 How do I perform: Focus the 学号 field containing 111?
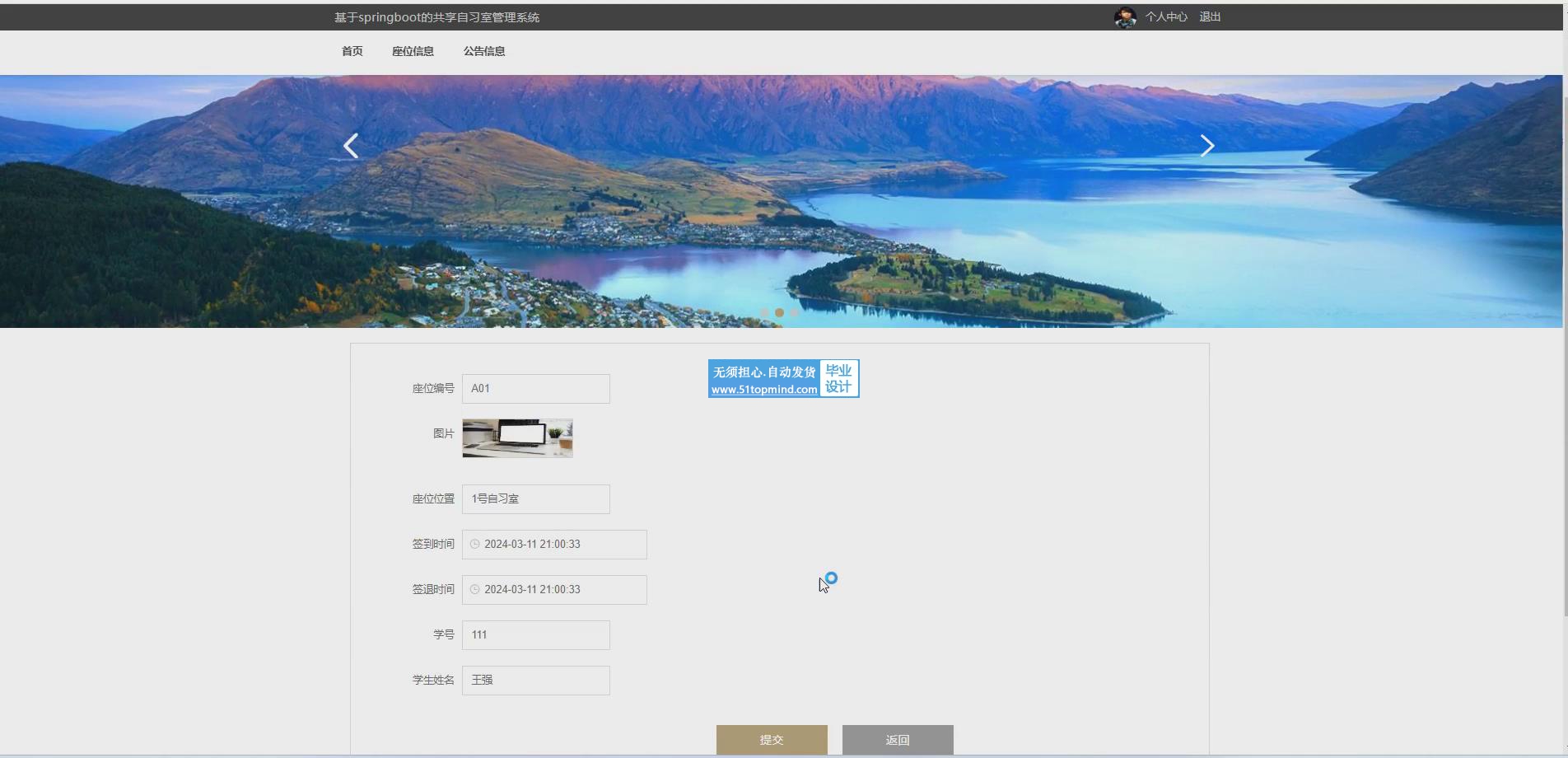(536, 635)
